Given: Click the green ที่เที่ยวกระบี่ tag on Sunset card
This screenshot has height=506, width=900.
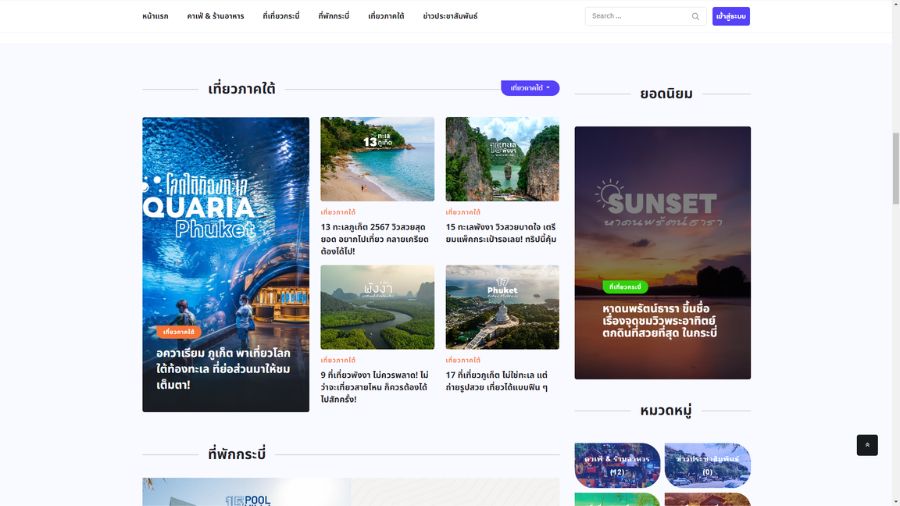Looking at the screenshot, I should pos(625,287).
